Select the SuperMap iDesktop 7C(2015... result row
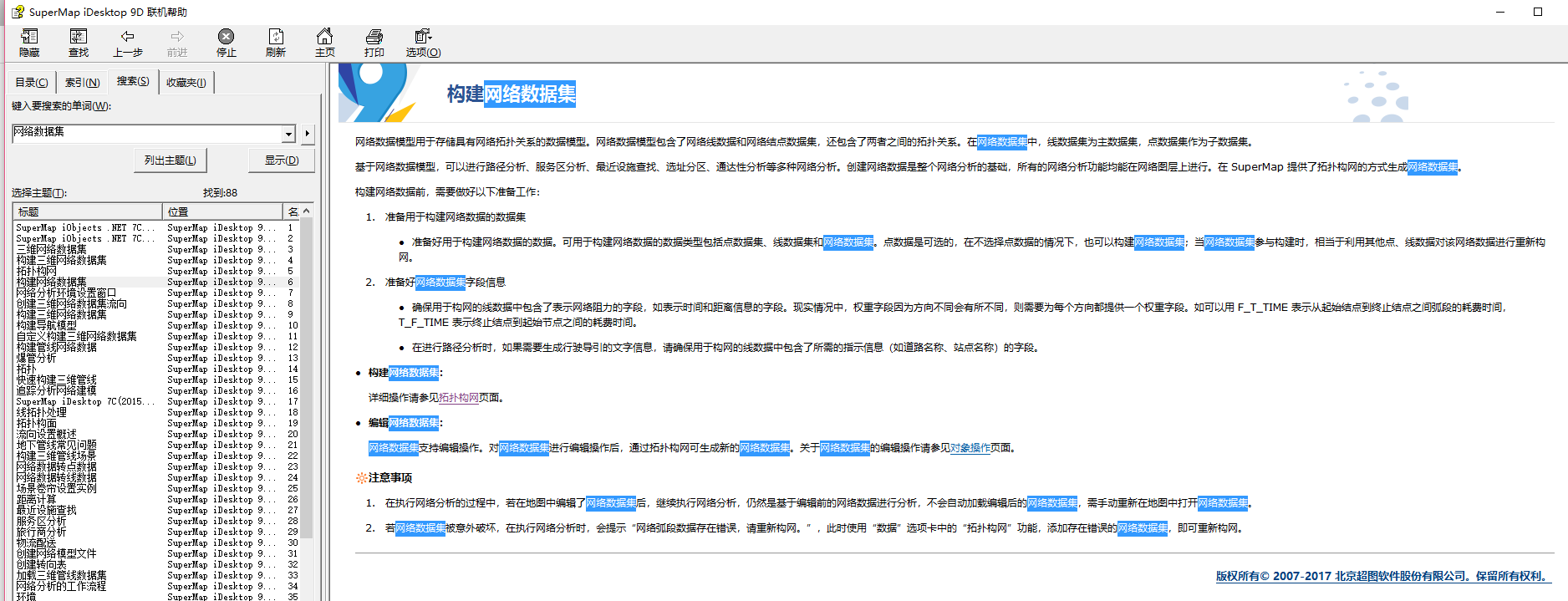This screenshot has width=1568, height=601. pyautogui.click(x=157, y=401)
